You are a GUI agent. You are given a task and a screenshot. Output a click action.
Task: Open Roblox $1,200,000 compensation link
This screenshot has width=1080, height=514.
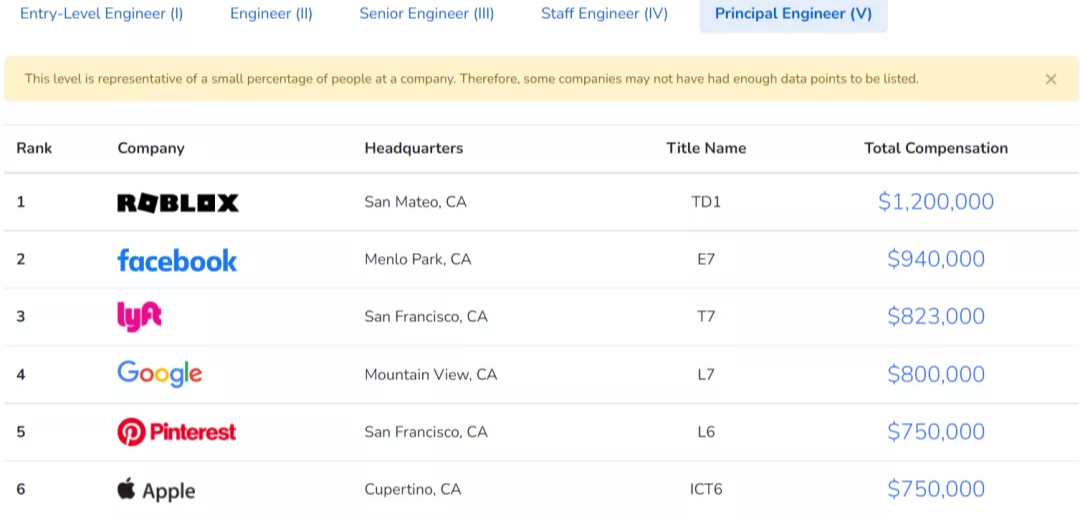(936, 202)
